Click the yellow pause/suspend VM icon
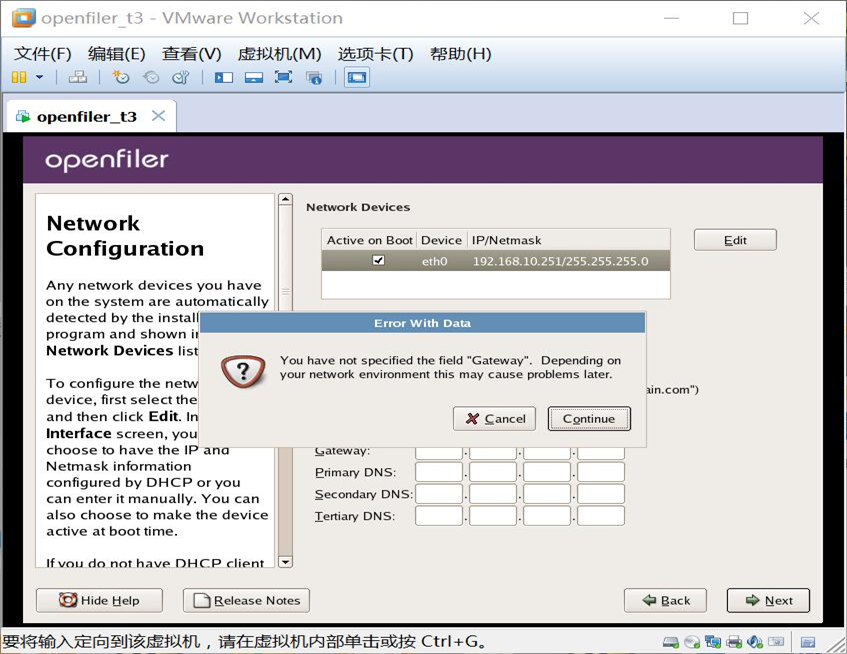This screenshot has width=847, height=654. 19,77
